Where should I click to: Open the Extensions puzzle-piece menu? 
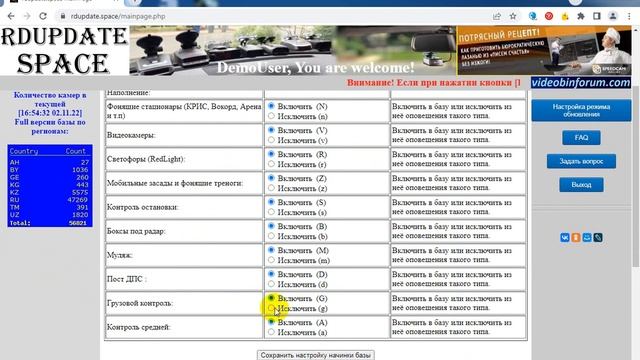(x=581, y=16)
